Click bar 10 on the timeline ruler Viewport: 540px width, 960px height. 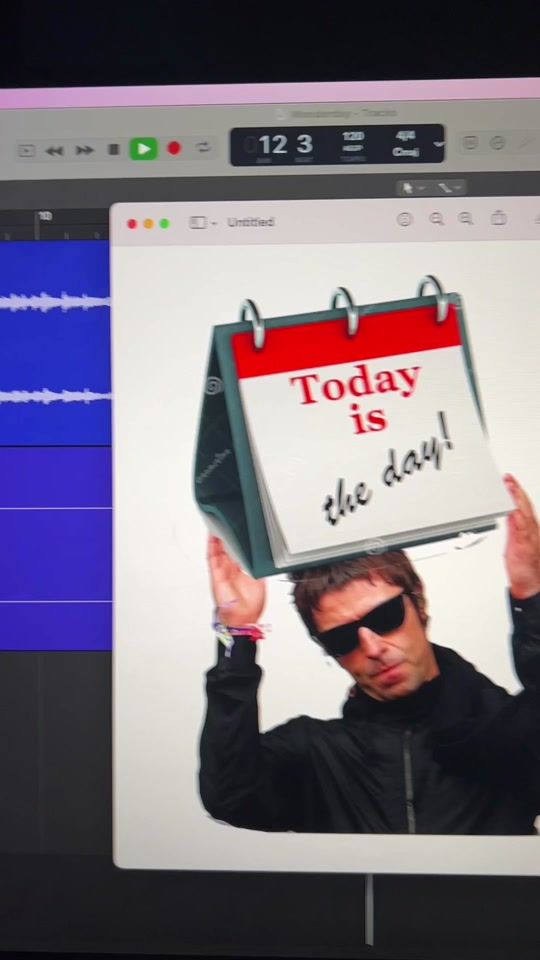44,216
